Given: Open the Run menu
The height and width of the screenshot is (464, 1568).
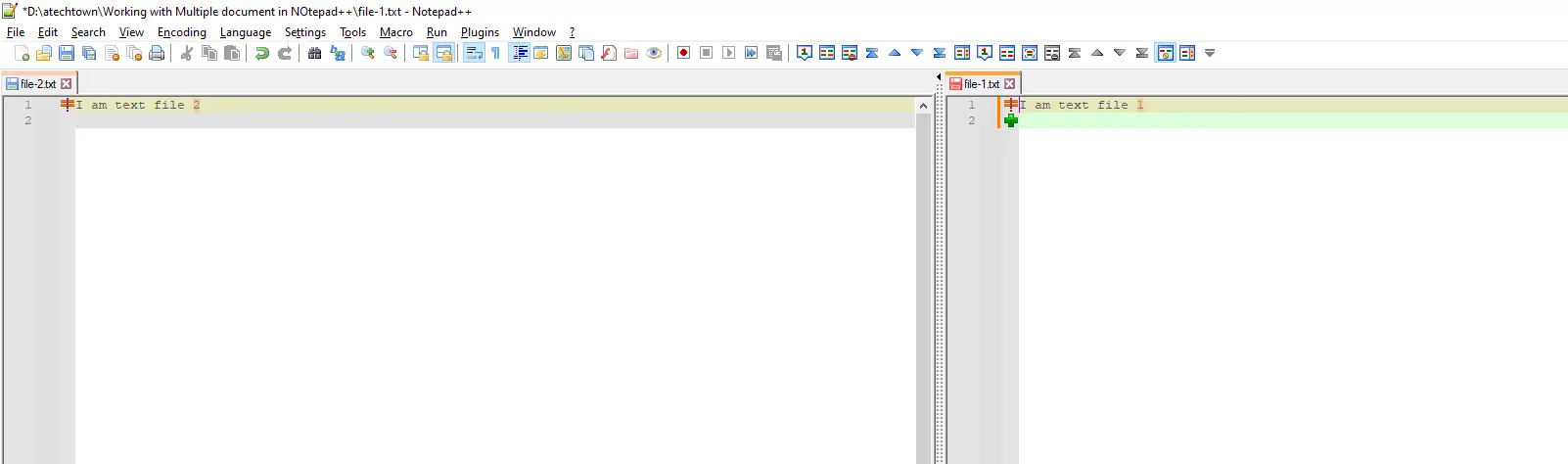Looking at the screenshot, I should coord(437,32).
